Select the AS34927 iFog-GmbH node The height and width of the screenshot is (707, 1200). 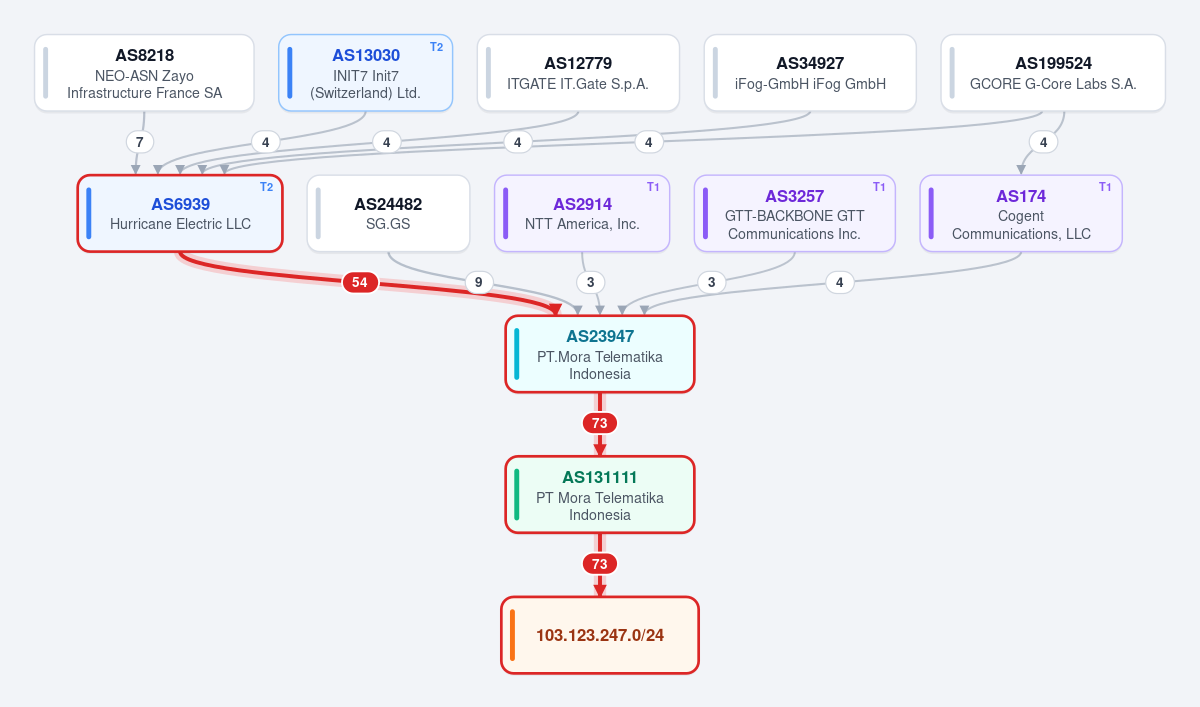[810, 73]
